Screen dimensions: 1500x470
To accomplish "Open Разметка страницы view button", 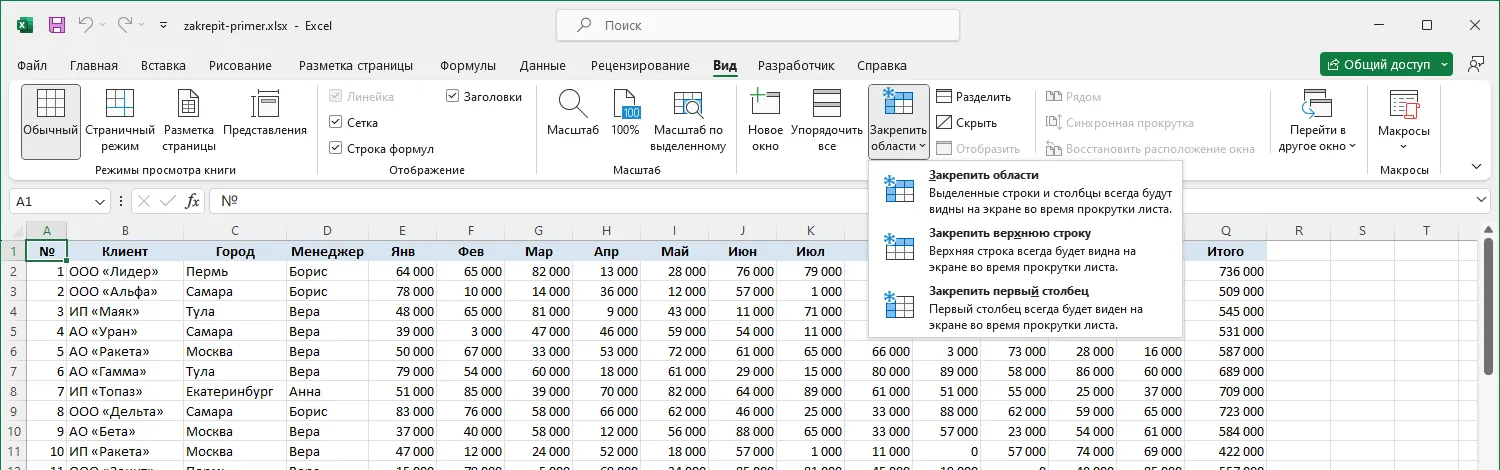I will (189, 121).
